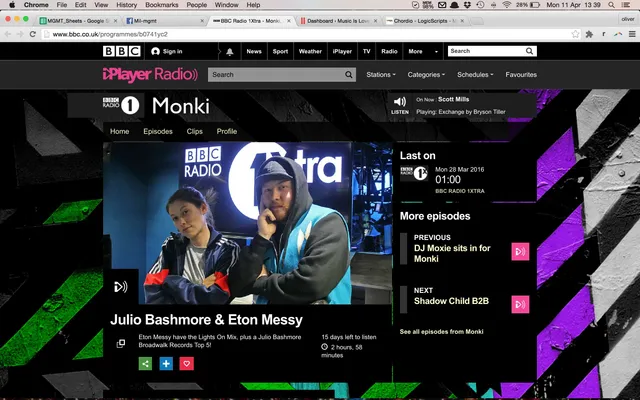The height and width of the screenshot is (400, 640).
Task: Click See all episodes from Monki
Action: pyautogui.click(x=442, y=332)
